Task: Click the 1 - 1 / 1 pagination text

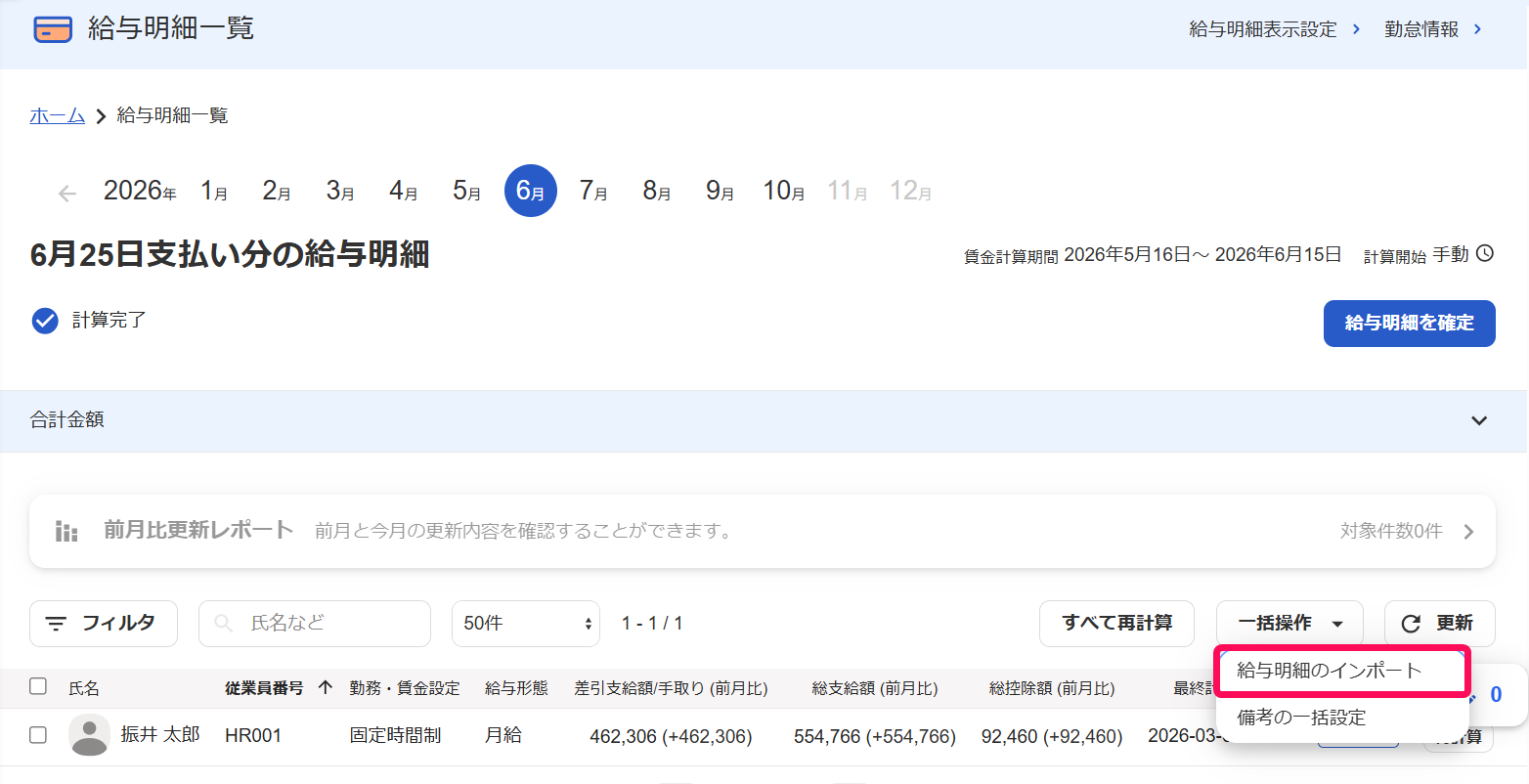Action: click(x=652, y=624)
